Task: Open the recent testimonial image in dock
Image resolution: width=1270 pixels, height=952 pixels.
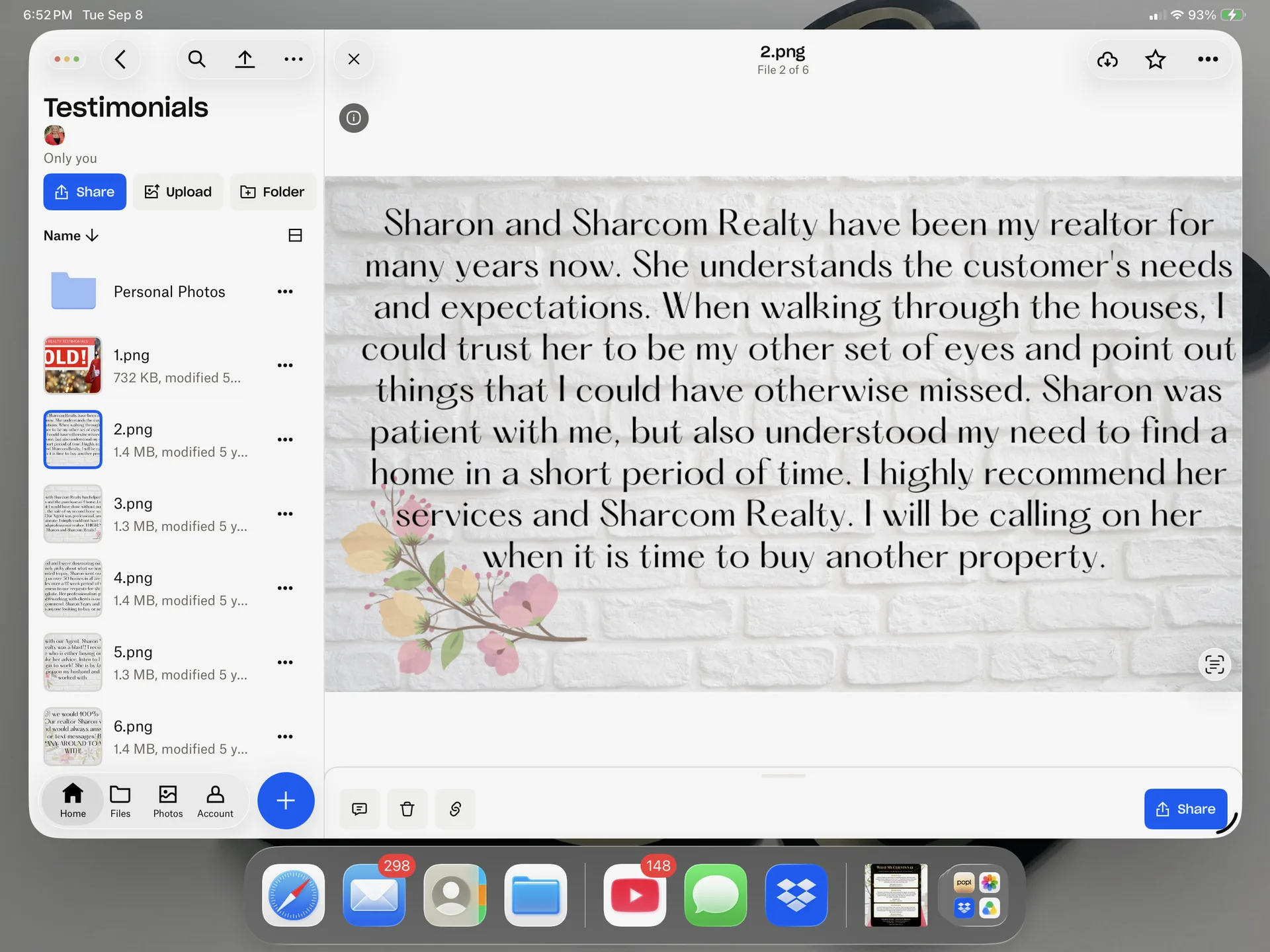Action: point(896,895)
